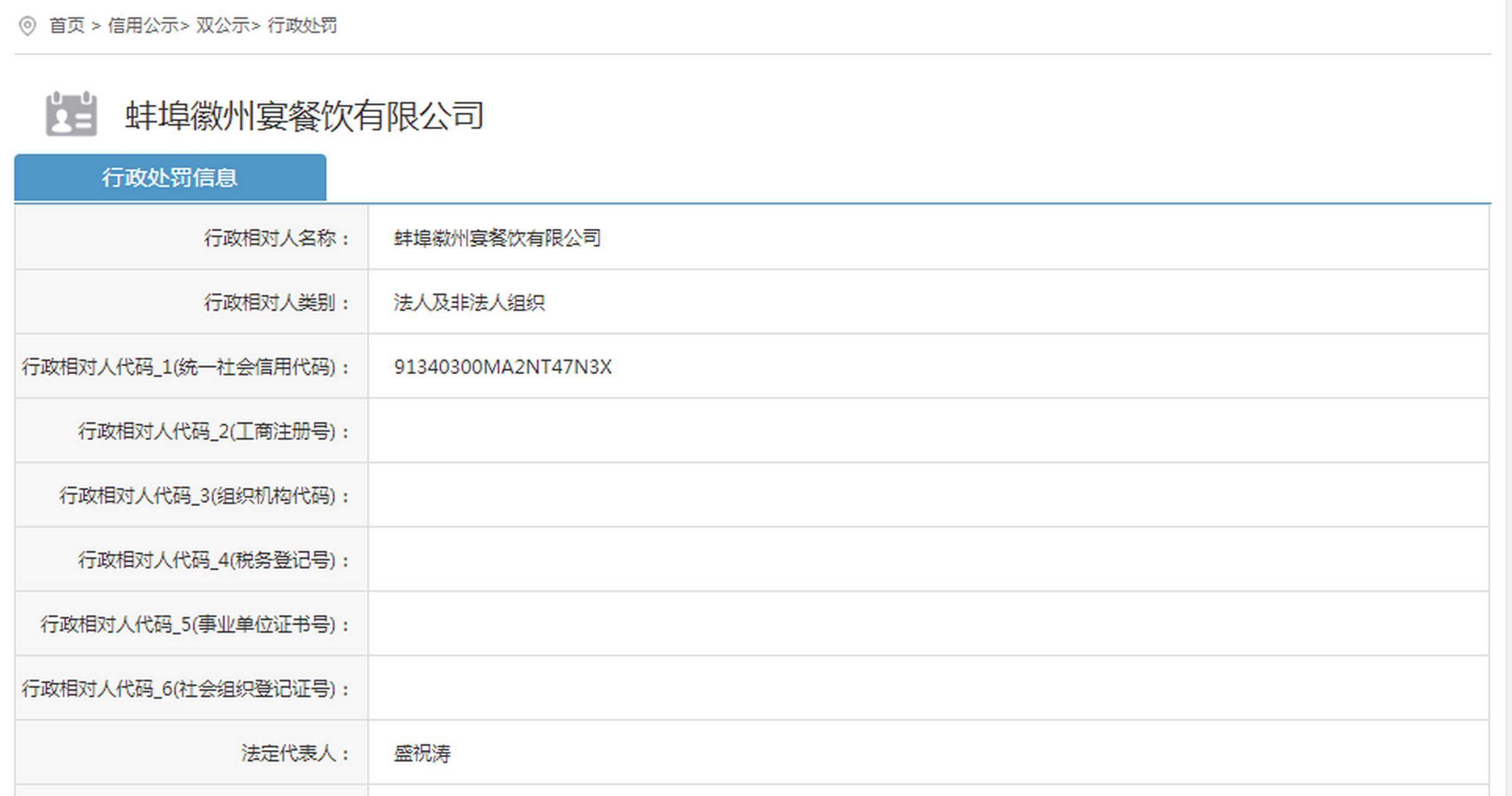Click label 行政相对人代码_4(税务登记号)
This screenshot has width=1512, height=796.
click(x=214, y=560)
